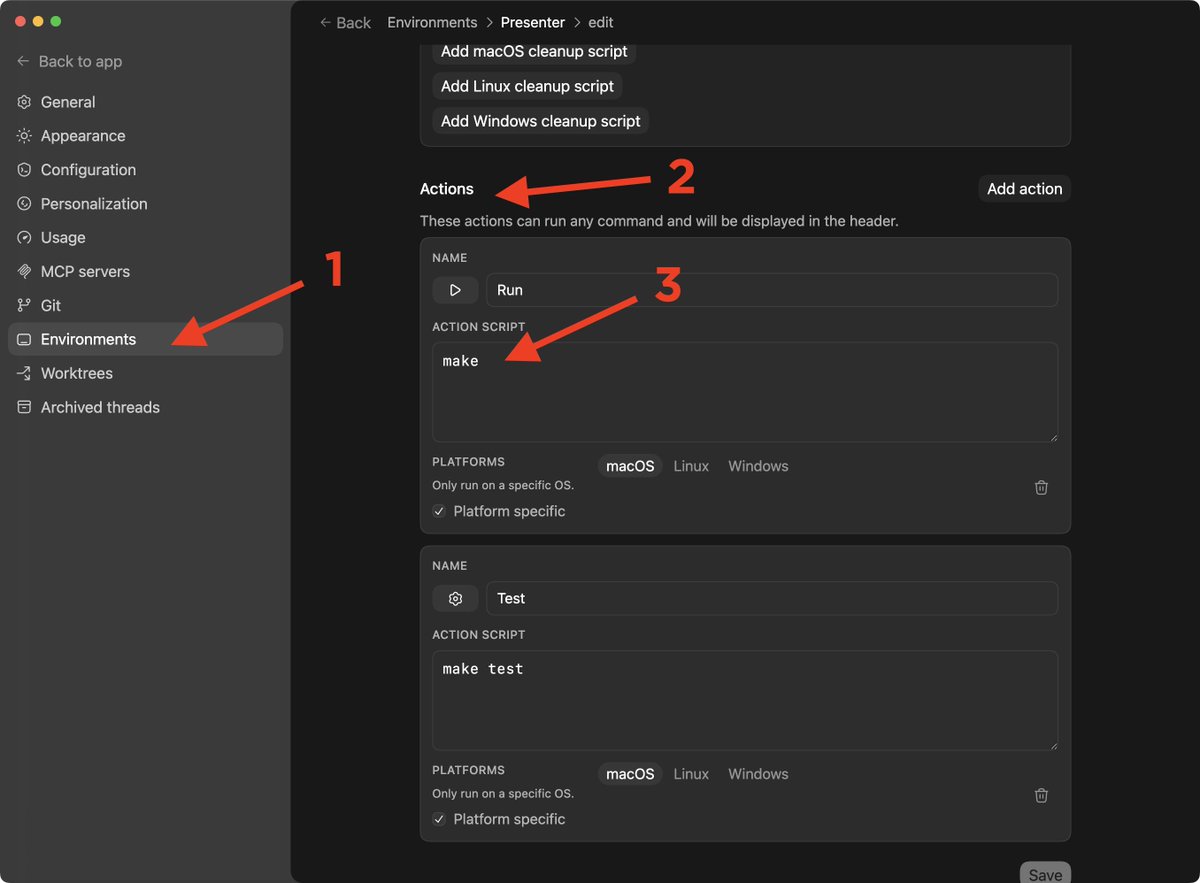Uncheck Platform specific for Test action

pos(439,819)
